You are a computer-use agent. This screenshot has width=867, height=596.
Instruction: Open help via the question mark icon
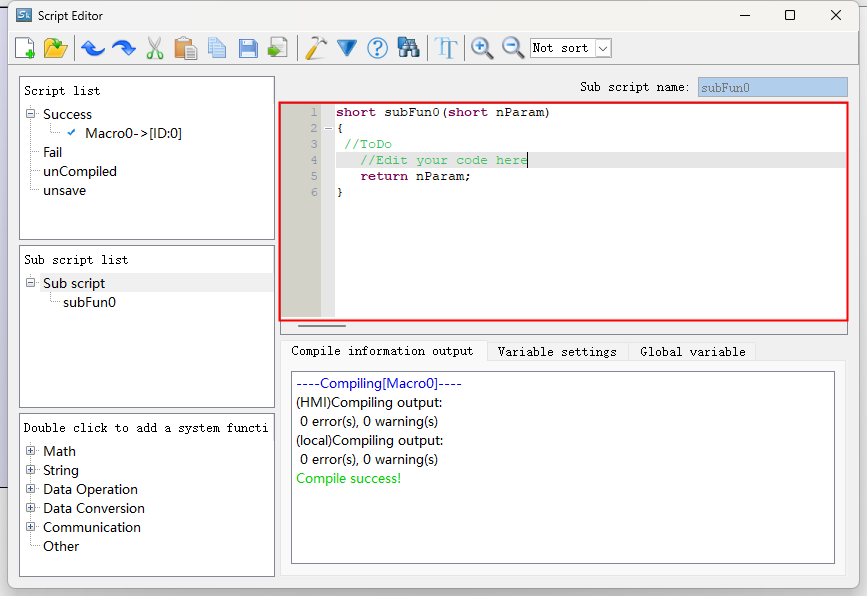377,48
